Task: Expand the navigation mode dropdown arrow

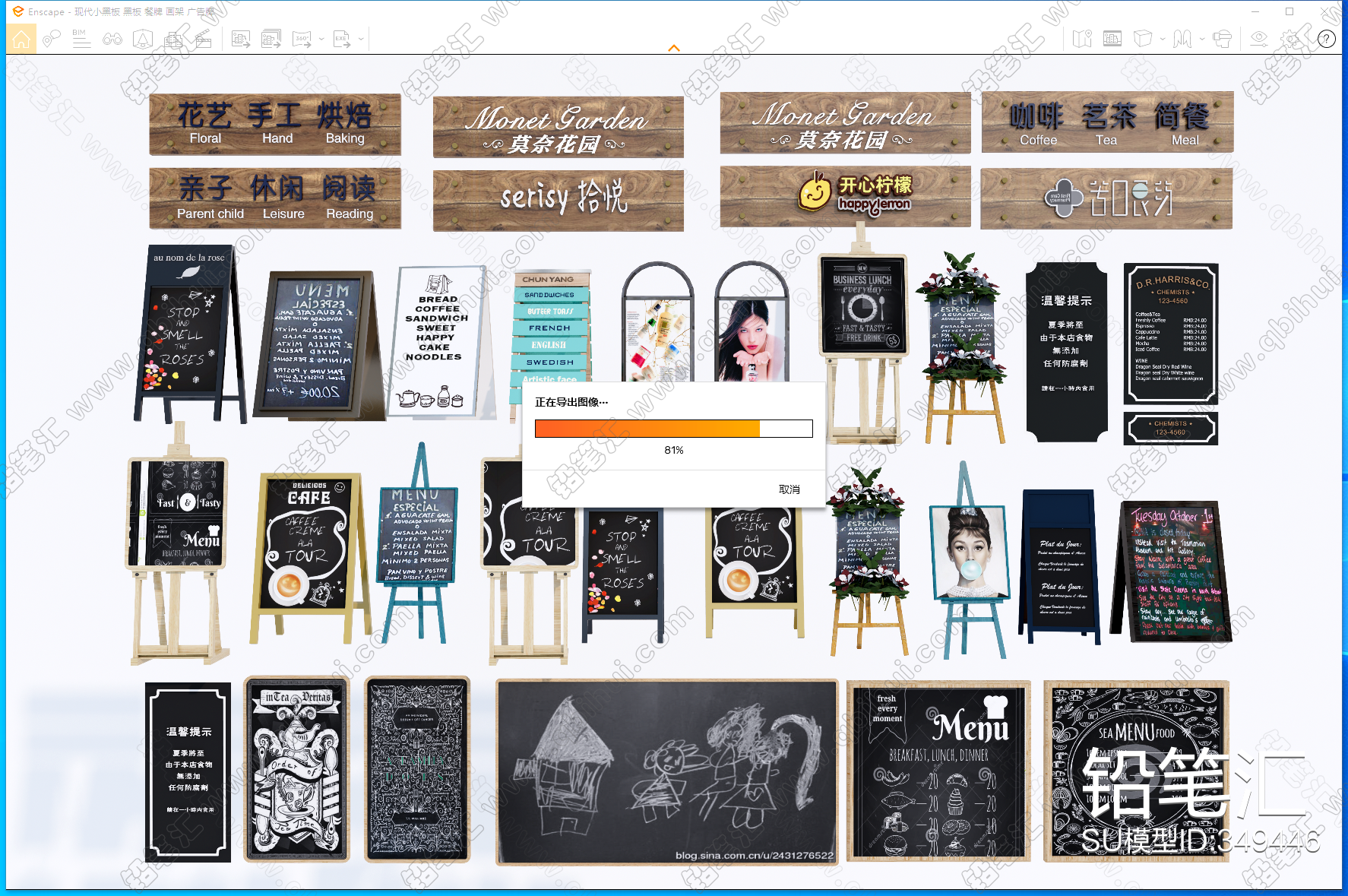Action: pyautogui.click(x=1202, y=39)
